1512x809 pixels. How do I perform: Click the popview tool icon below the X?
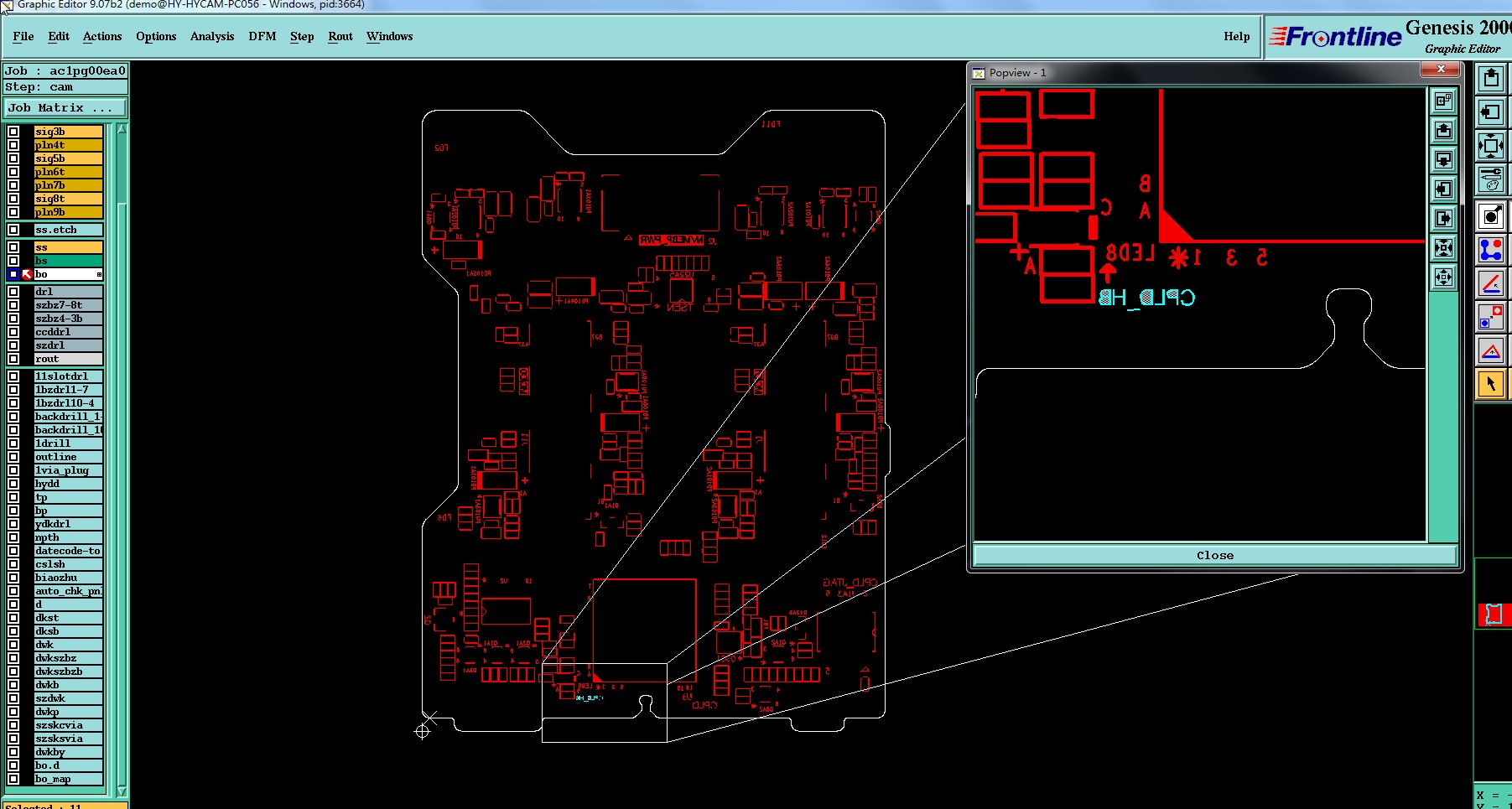(x=1443, y=101)
